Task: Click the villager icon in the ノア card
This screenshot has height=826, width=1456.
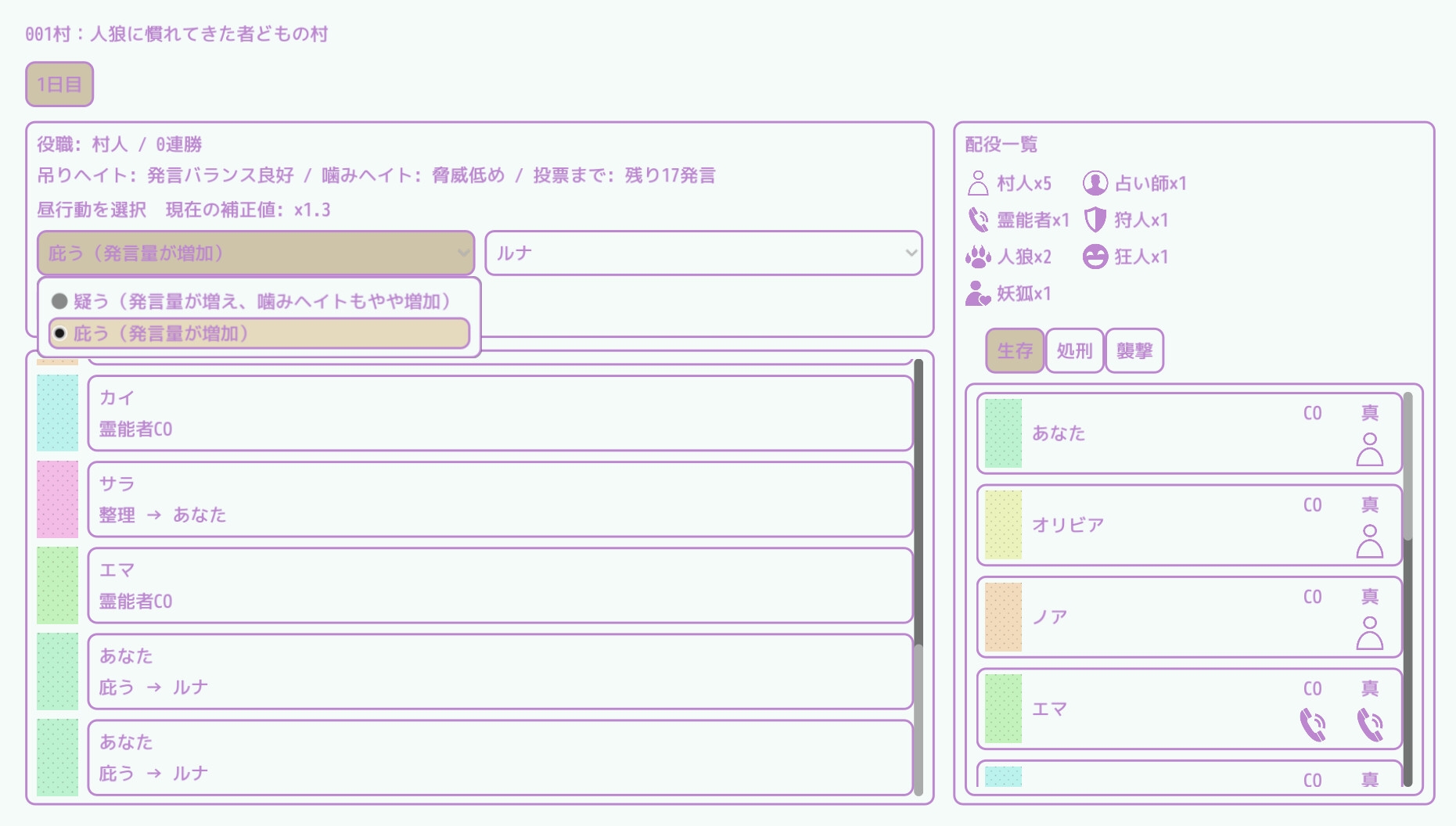Action: [x=1369, y=633]
